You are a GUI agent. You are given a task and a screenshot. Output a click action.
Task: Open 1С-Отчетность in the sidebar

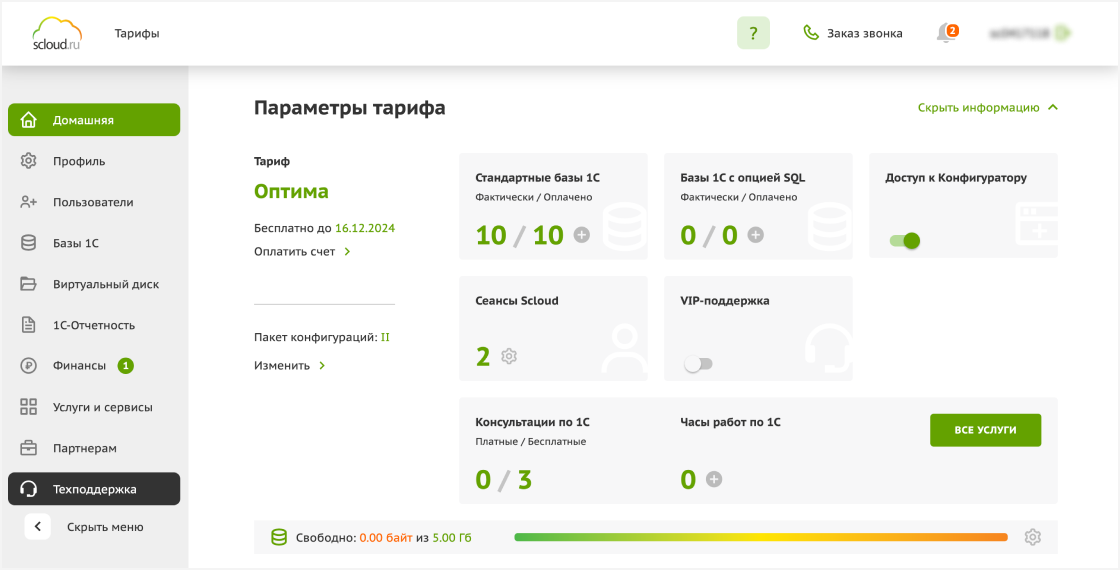click(x=94, y=325)
